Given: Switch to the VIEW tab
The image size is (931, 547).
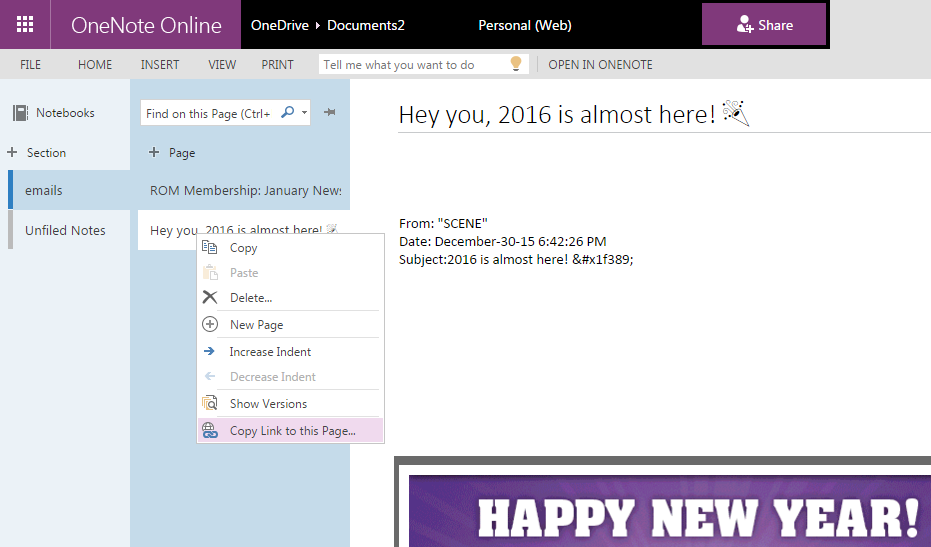Looking at the screenshot, I should (222, 64).
